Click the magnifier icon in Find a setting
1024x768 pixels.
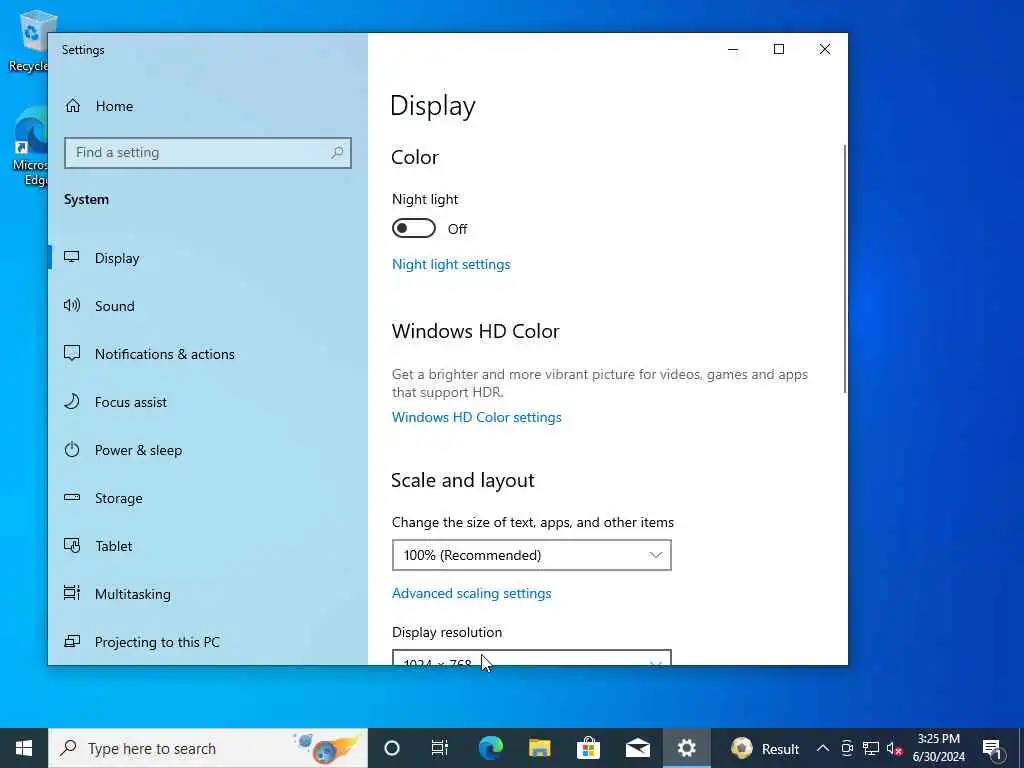click(x=337, y=153)
